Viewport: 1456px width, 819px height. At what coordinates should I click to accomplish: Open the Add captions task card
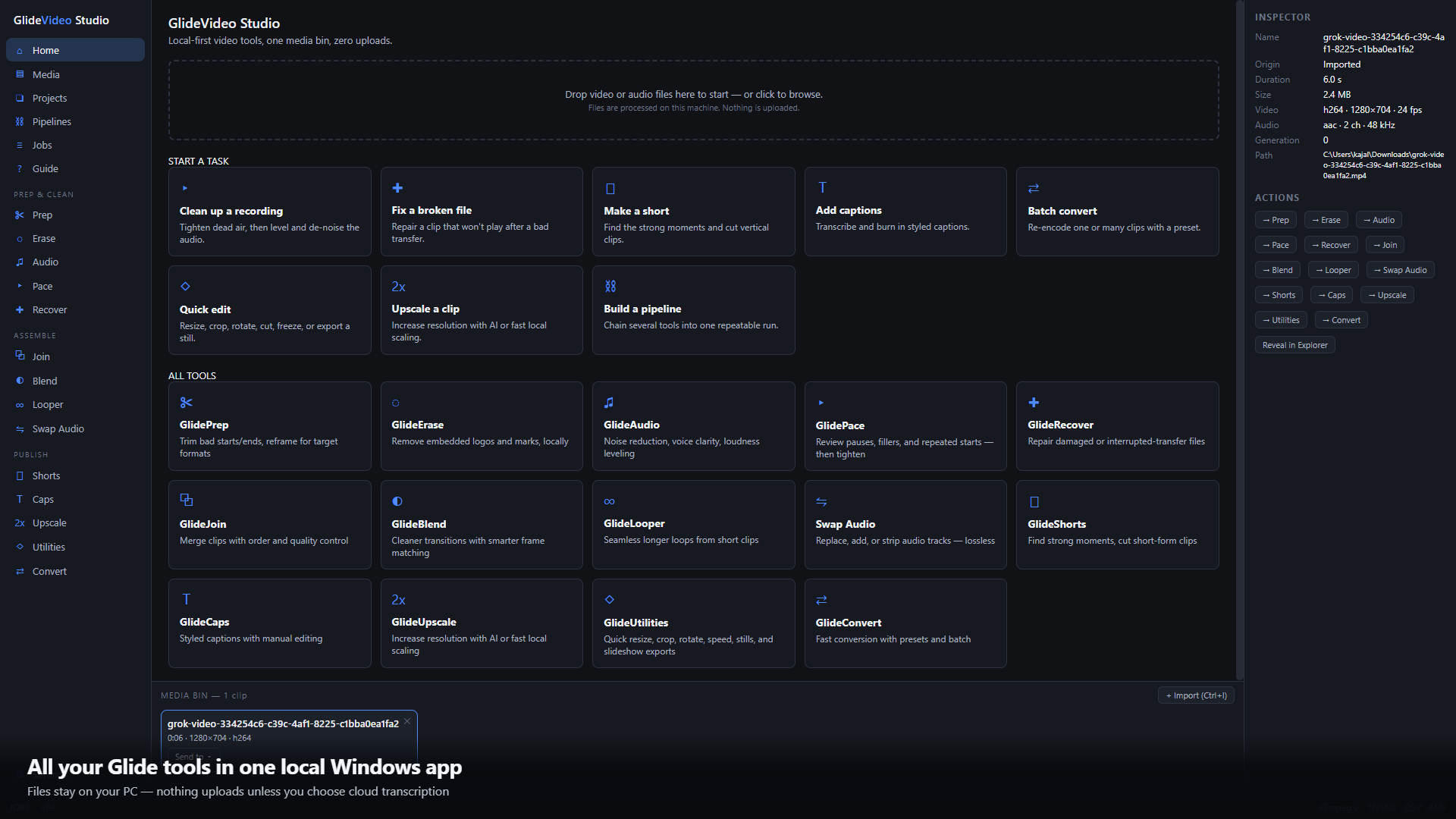tap(905, 212)
